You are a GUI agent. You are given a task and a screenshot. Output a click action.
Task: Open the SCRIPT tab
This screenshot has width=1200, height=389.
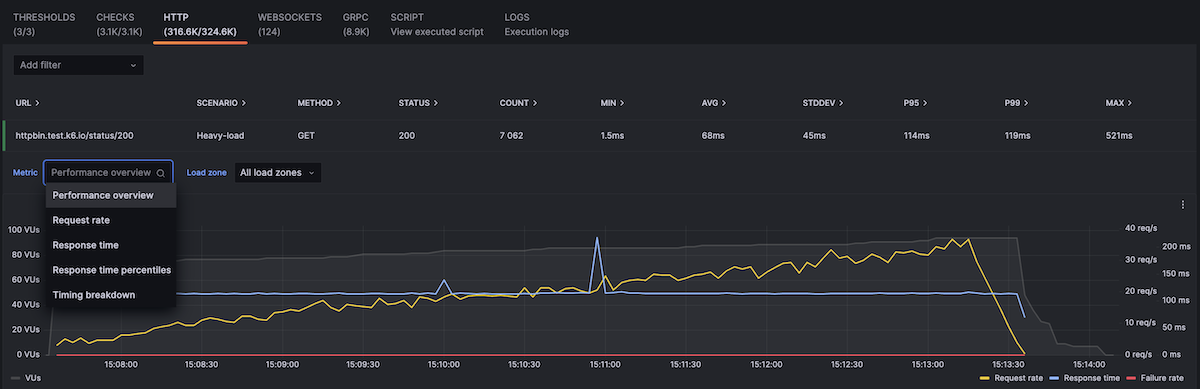[x=437, y=24]
